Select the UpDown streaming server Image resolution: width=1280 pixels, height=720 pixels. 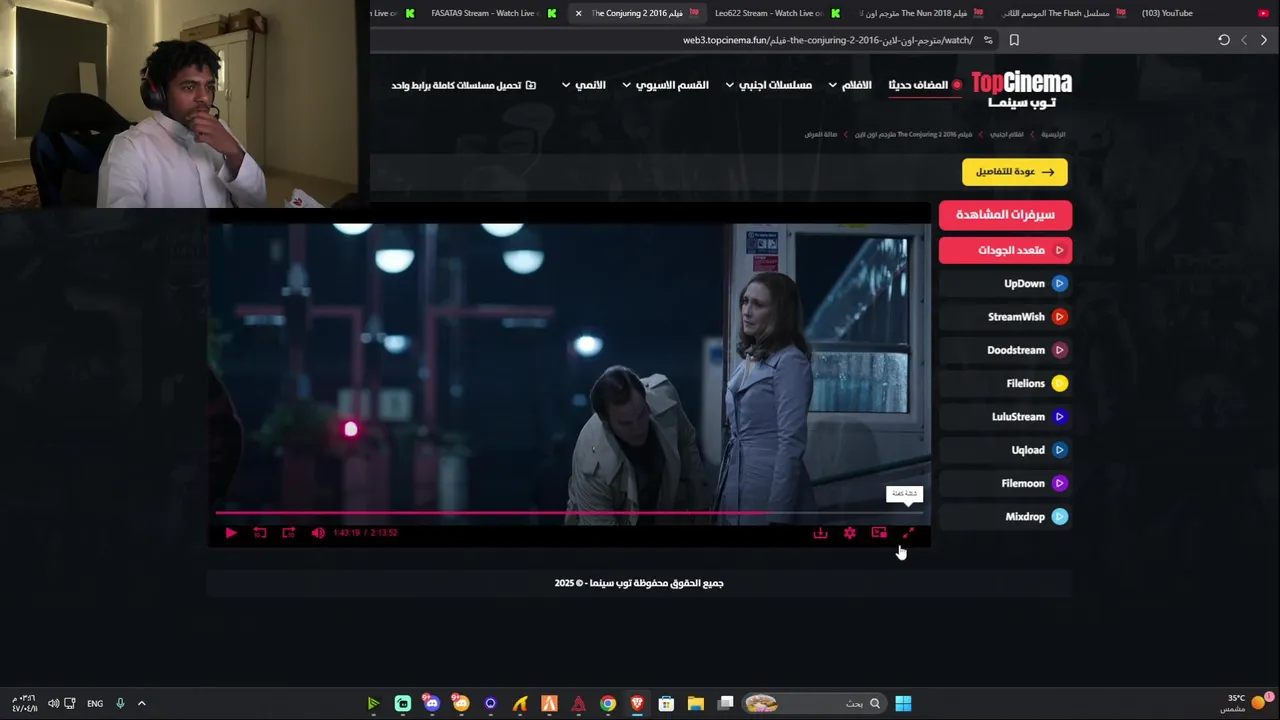(1005, 284)
